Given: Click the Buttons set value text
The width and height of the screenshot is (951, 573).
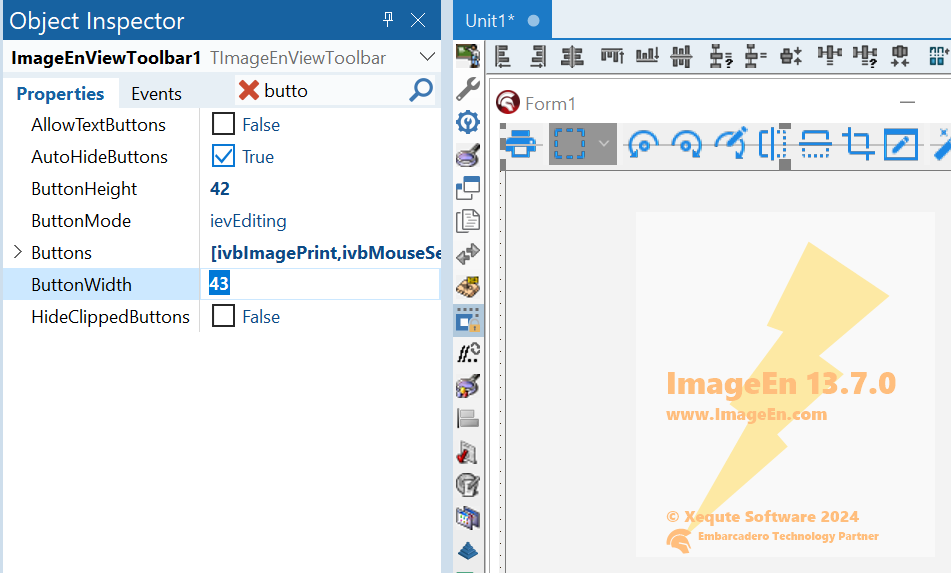Looking at the screenshot, I should pos(325,253).
